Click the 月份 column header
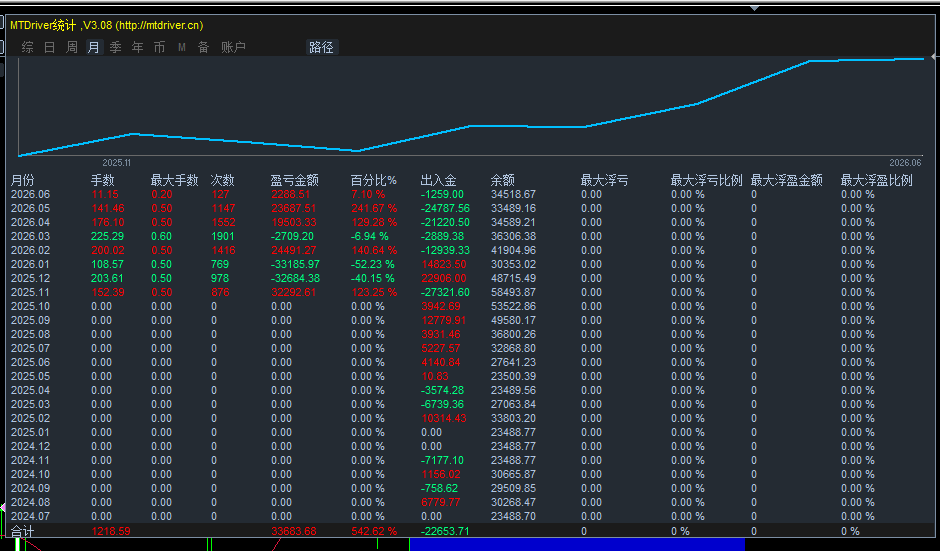940x551 pixels. click(x=23, y=180)
